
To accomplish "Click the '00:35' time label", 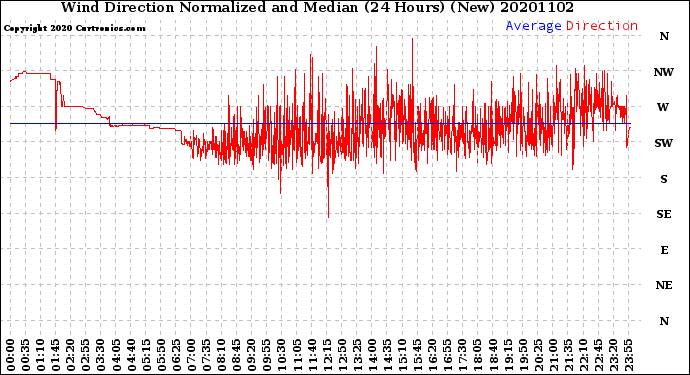I will pyautogui.click(x=25, y=355).
